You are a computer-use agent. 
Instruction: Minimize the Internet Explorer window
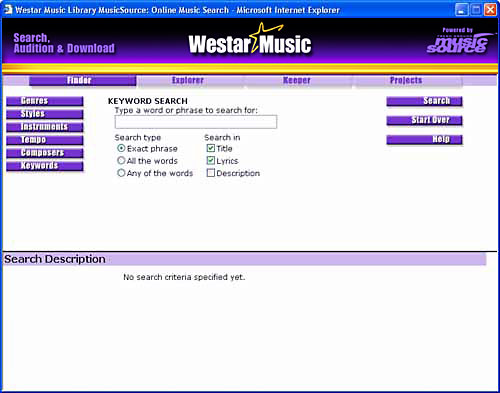pos(461,10)
